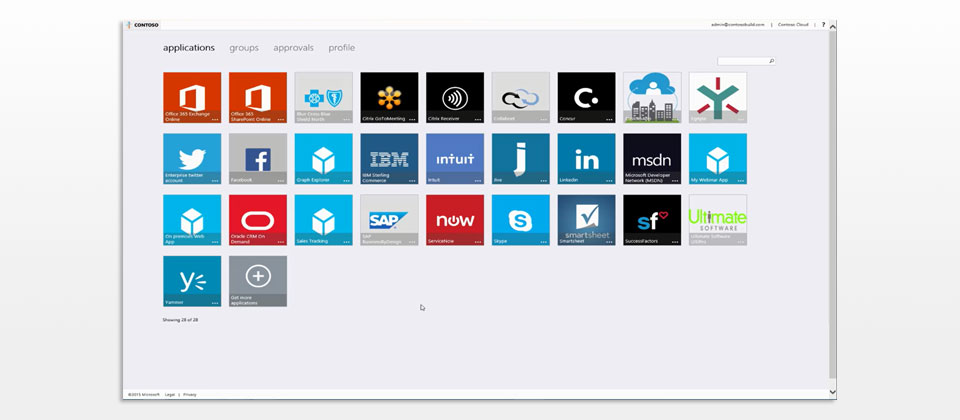Open the ellipsis menu on the Facebook tile
Image resolution: width=960 pixels, height=420 pixels.
(280, 181)
